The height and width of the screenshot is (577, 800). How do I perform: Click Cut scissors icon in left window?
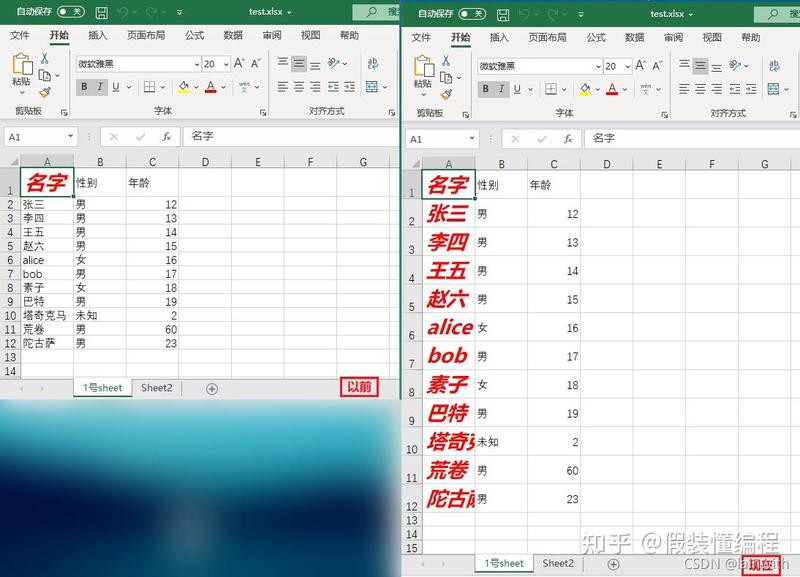[45, 59]
